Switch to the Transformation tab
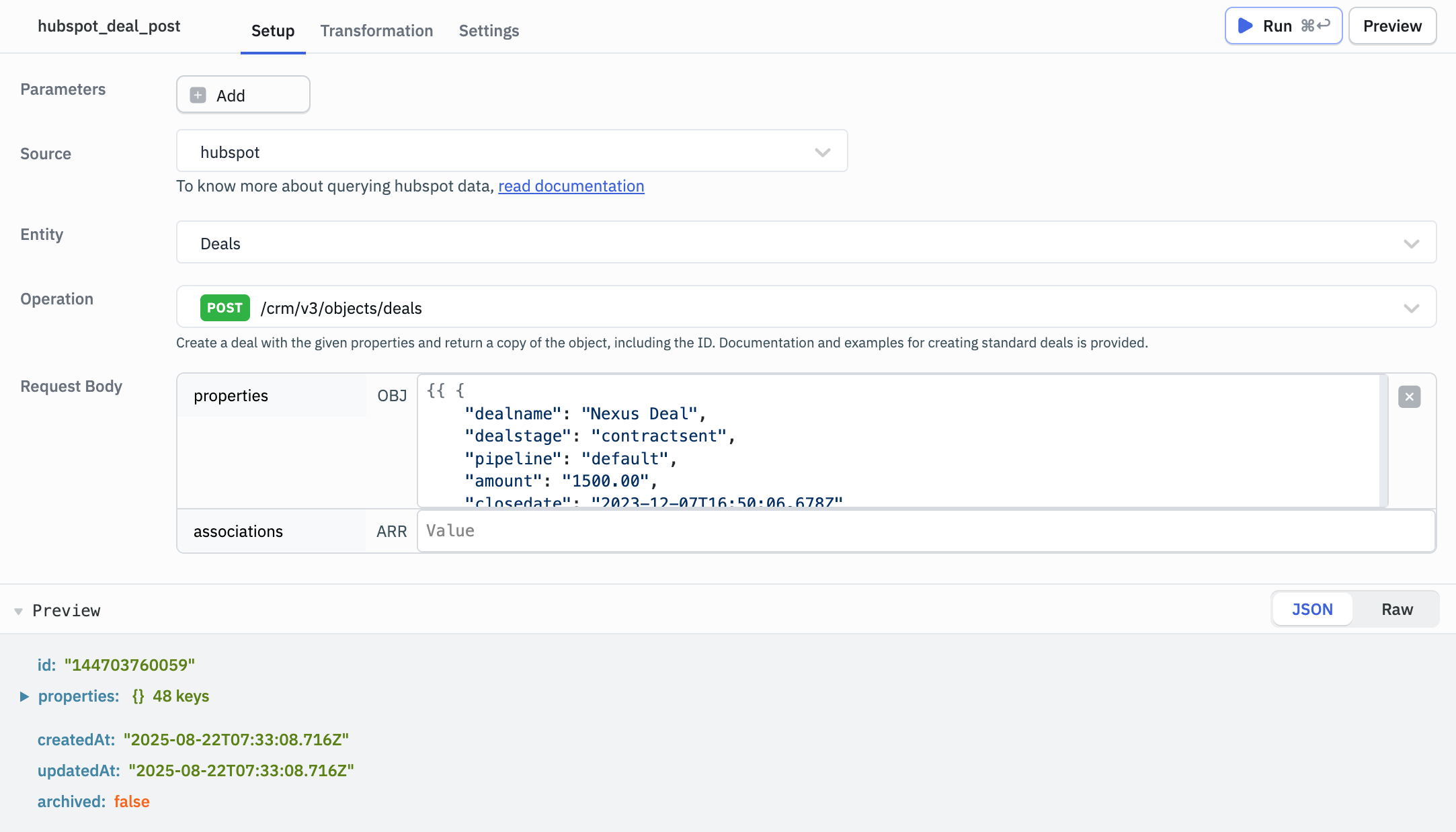 tap(376, 31)
